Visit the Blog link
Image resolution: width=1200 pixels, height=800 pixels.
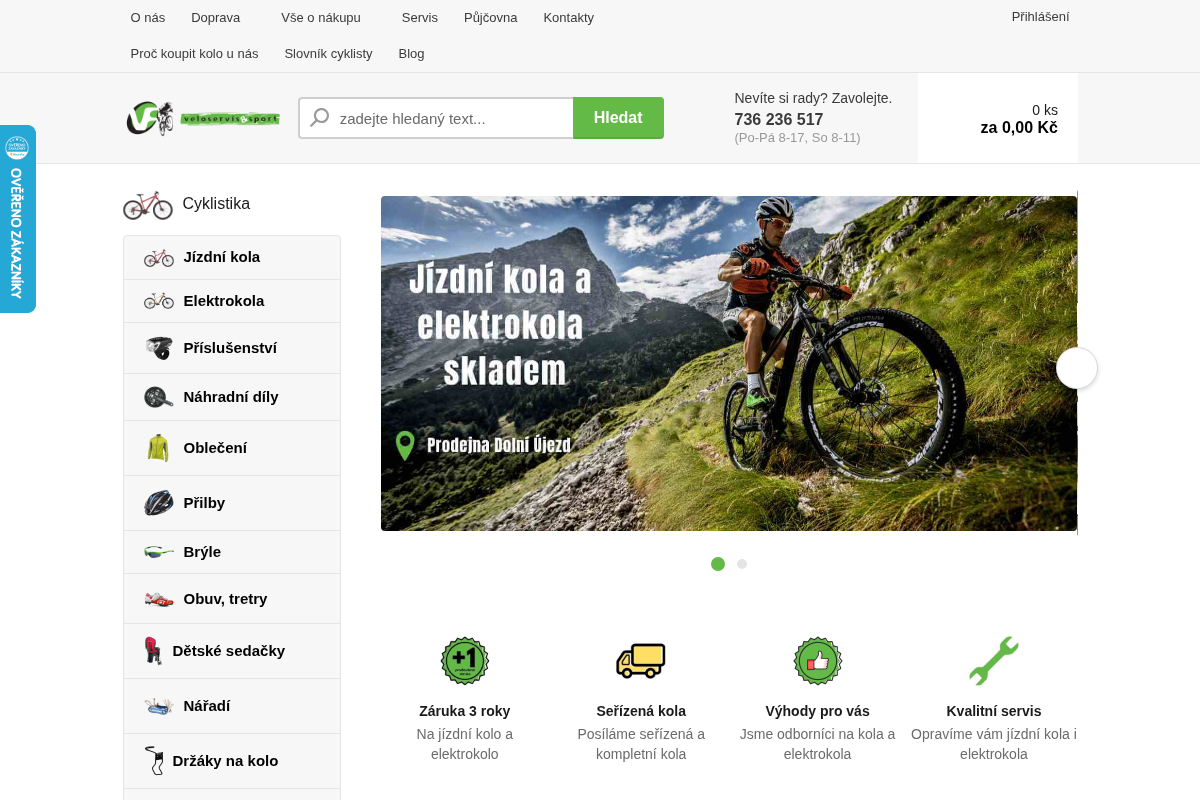412,54
